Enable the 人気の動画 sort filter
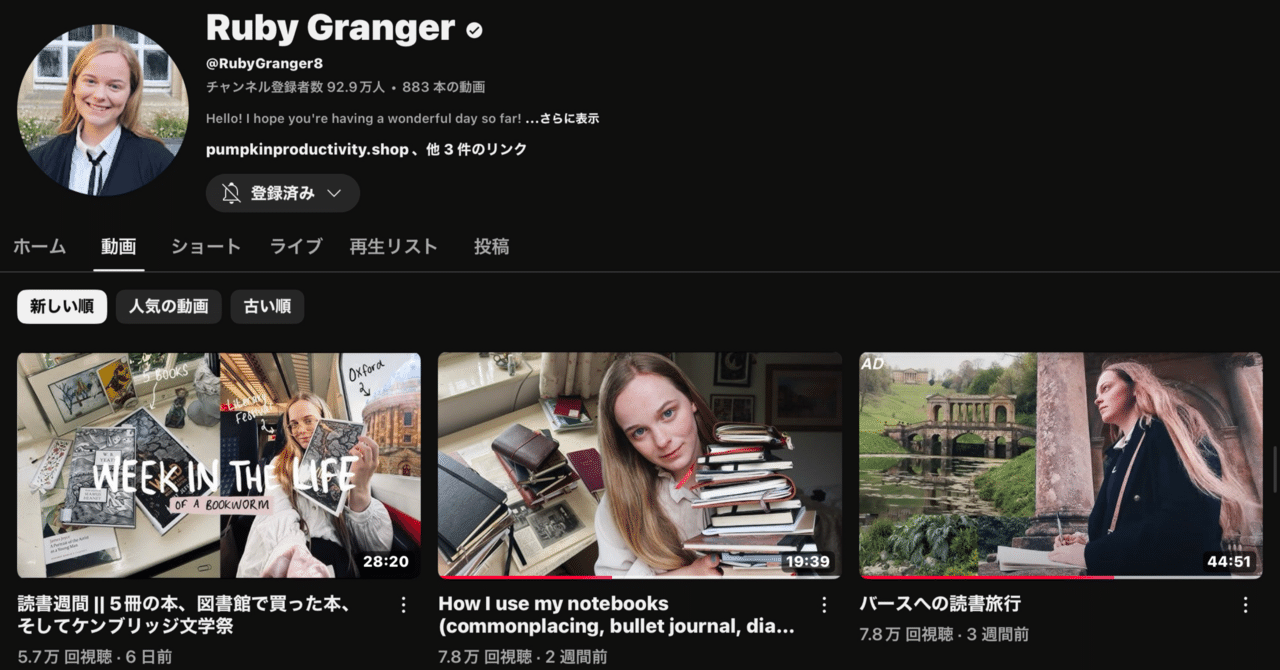Screen dimensions: 1280x670 (x=168, y=306)
